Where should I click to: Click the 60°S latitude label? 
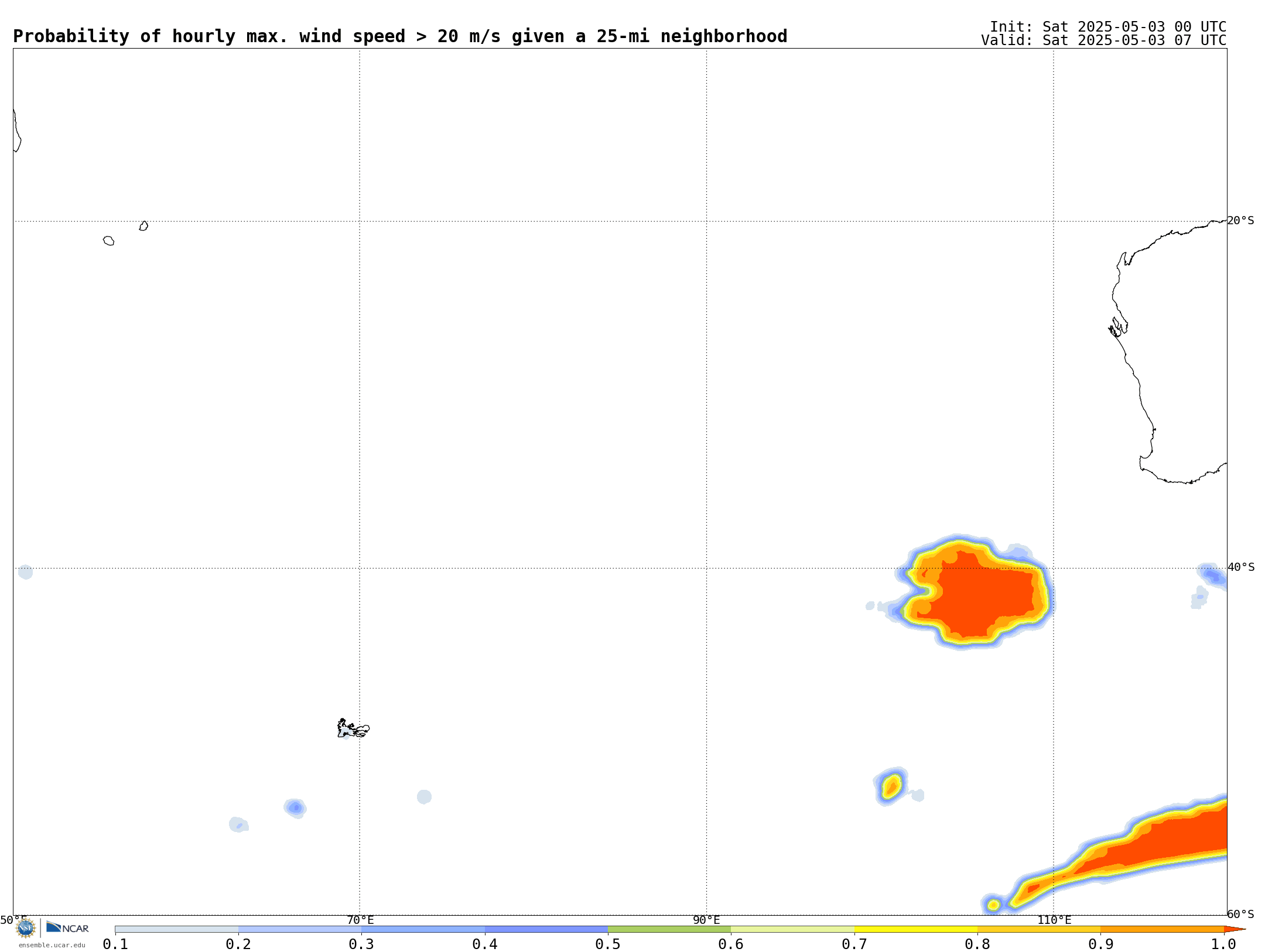[1241, 914]
